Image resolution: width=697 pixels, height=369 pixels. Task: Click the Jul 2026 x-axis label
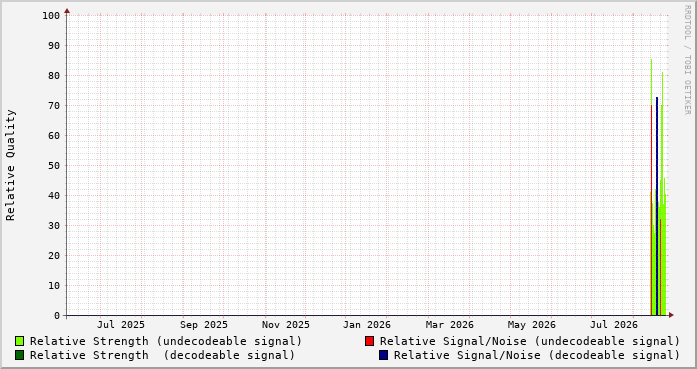click(x=614, y=325)
